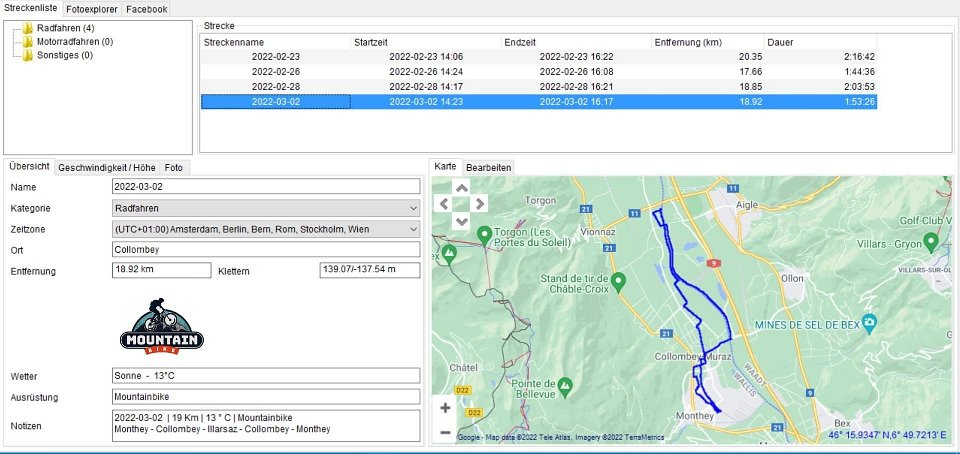This screenshot has width=960, height=454.
Task: Sort by Streckenname column header
Action: 276,42
